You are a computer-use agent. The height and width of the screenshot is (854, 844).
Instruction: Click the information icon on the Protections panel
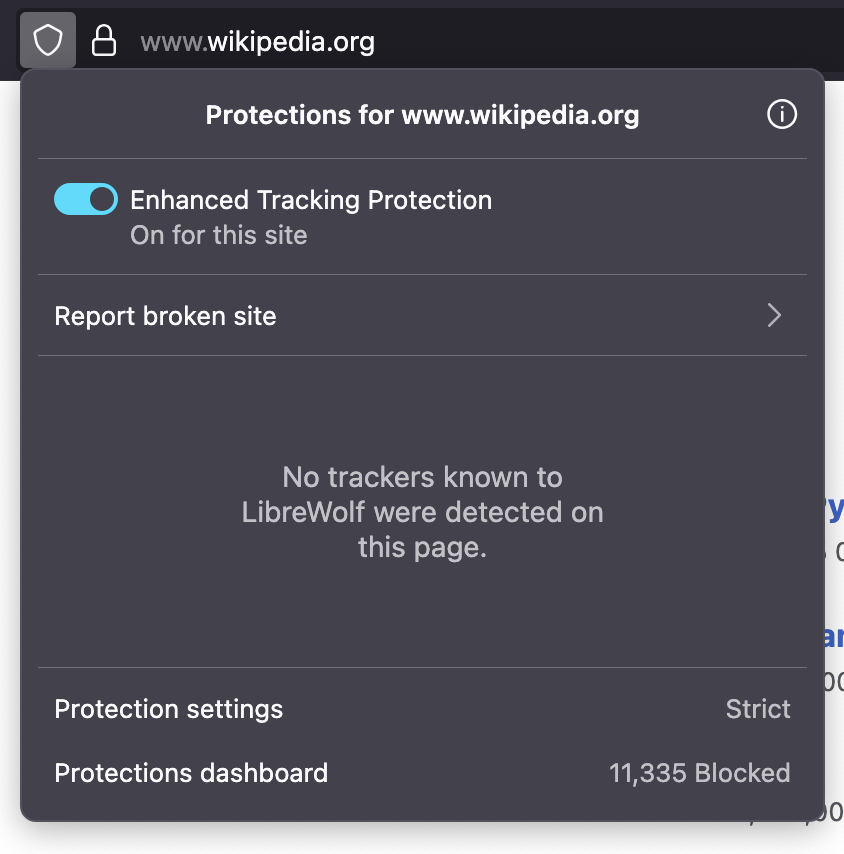[781, 114]
